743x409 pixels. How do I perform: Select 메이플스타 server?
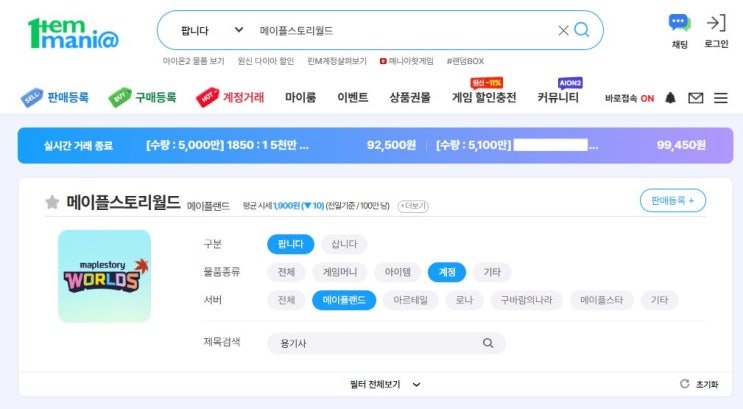coord(601,300)
